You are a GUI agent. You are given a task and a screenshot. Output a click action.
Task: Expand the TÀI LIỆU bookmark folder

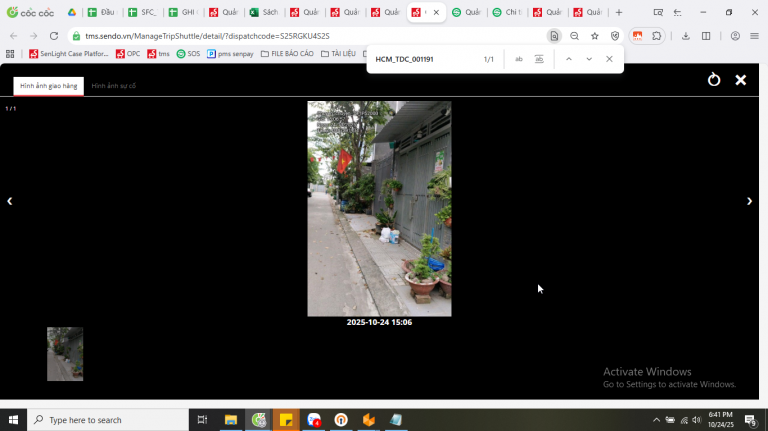[x=338, y=54]
